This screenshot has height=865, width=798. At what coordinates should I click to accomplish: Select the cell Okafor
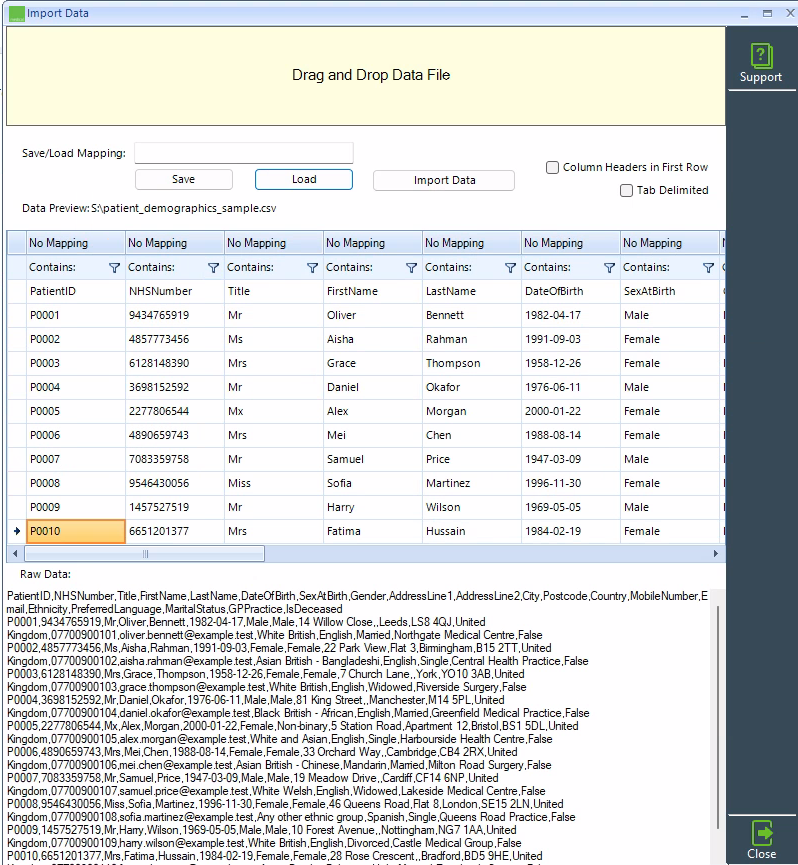click(472, 387)
